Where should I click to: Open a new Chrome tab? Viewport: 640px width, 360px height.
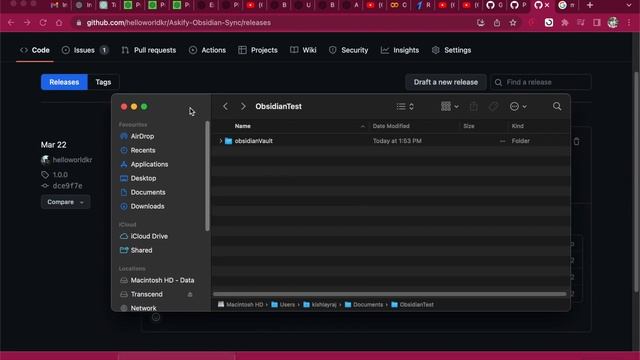(x=590, y=5)
